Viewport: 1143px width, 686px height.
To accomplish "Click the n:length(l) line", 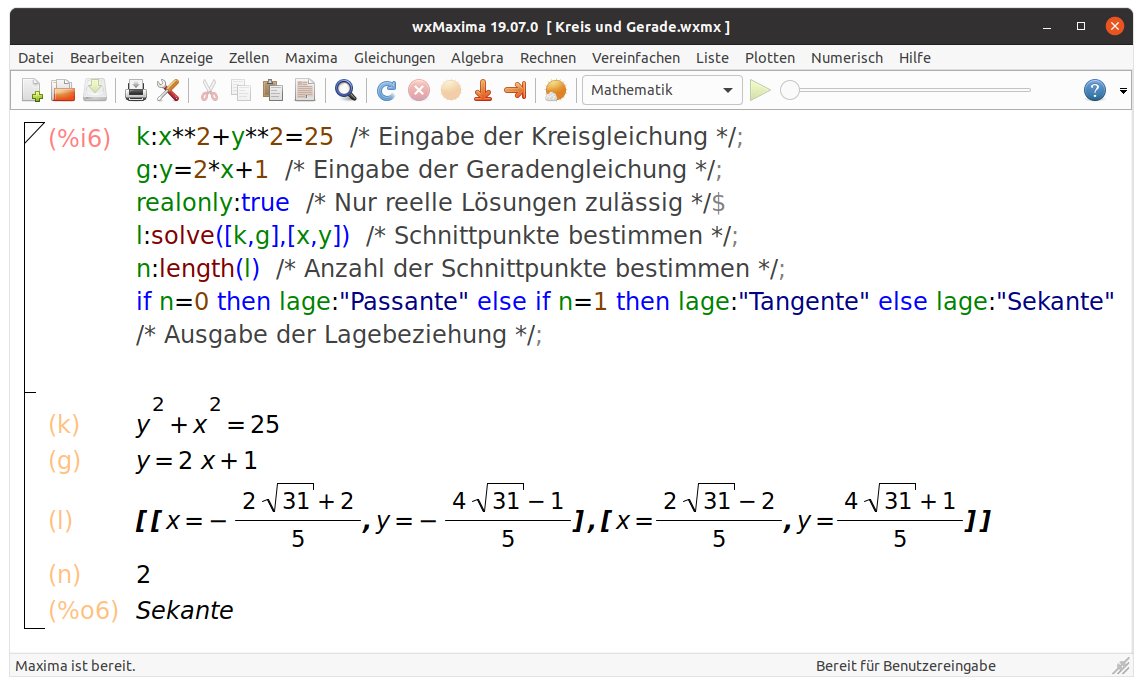I will pyautogui.click(x=198, y=268).
